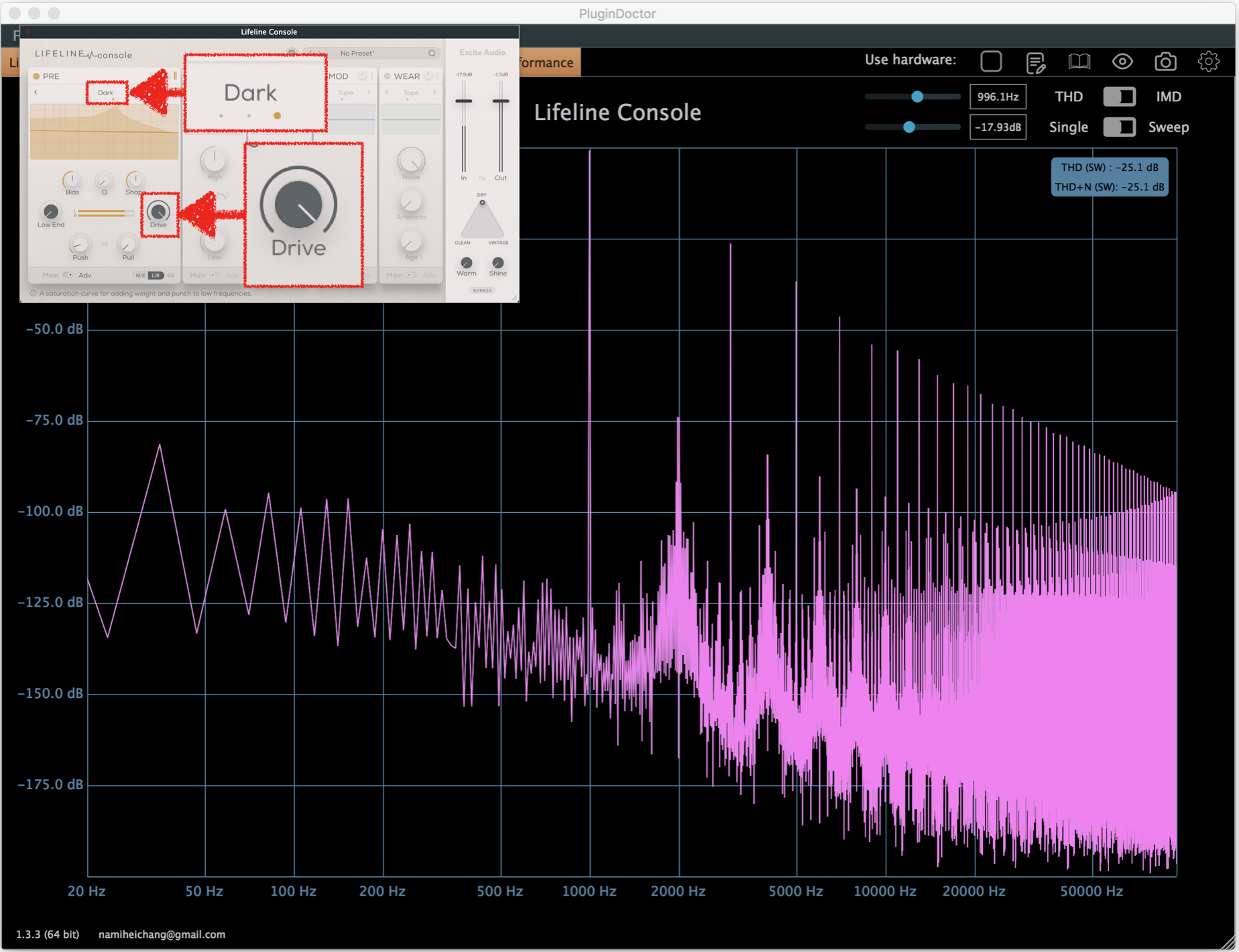
Task: Enable the Use hardware checkbox
Action: (x=991, y=61)
